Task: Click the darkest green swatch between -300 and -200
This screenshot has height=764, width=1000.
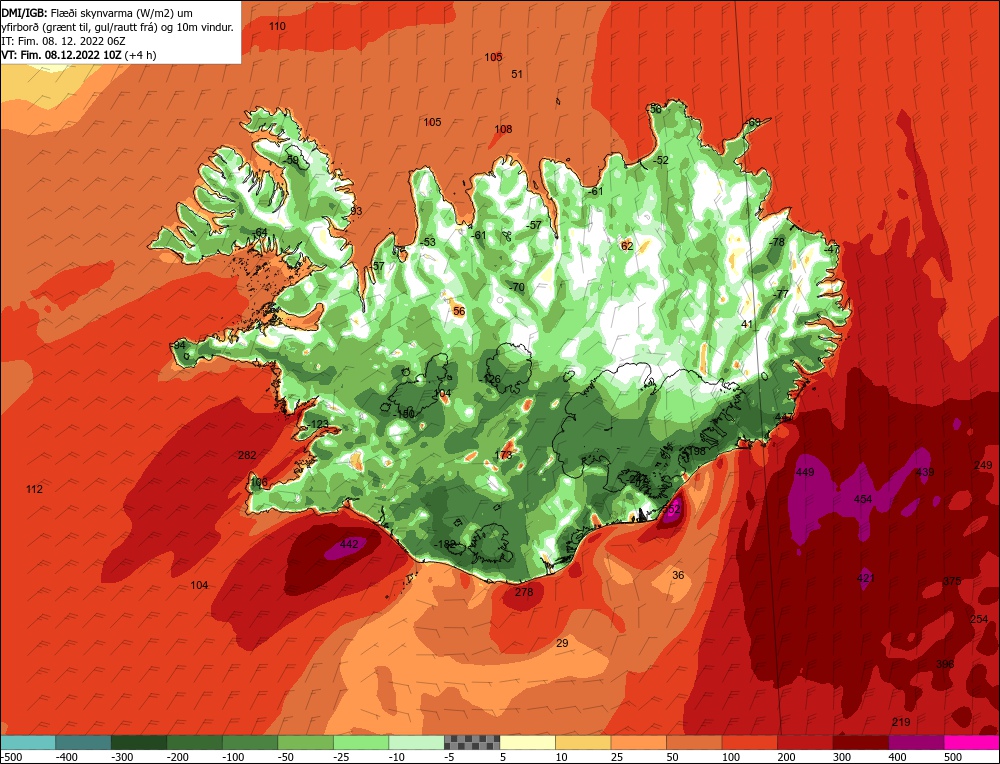Action: tap(138, 742)
